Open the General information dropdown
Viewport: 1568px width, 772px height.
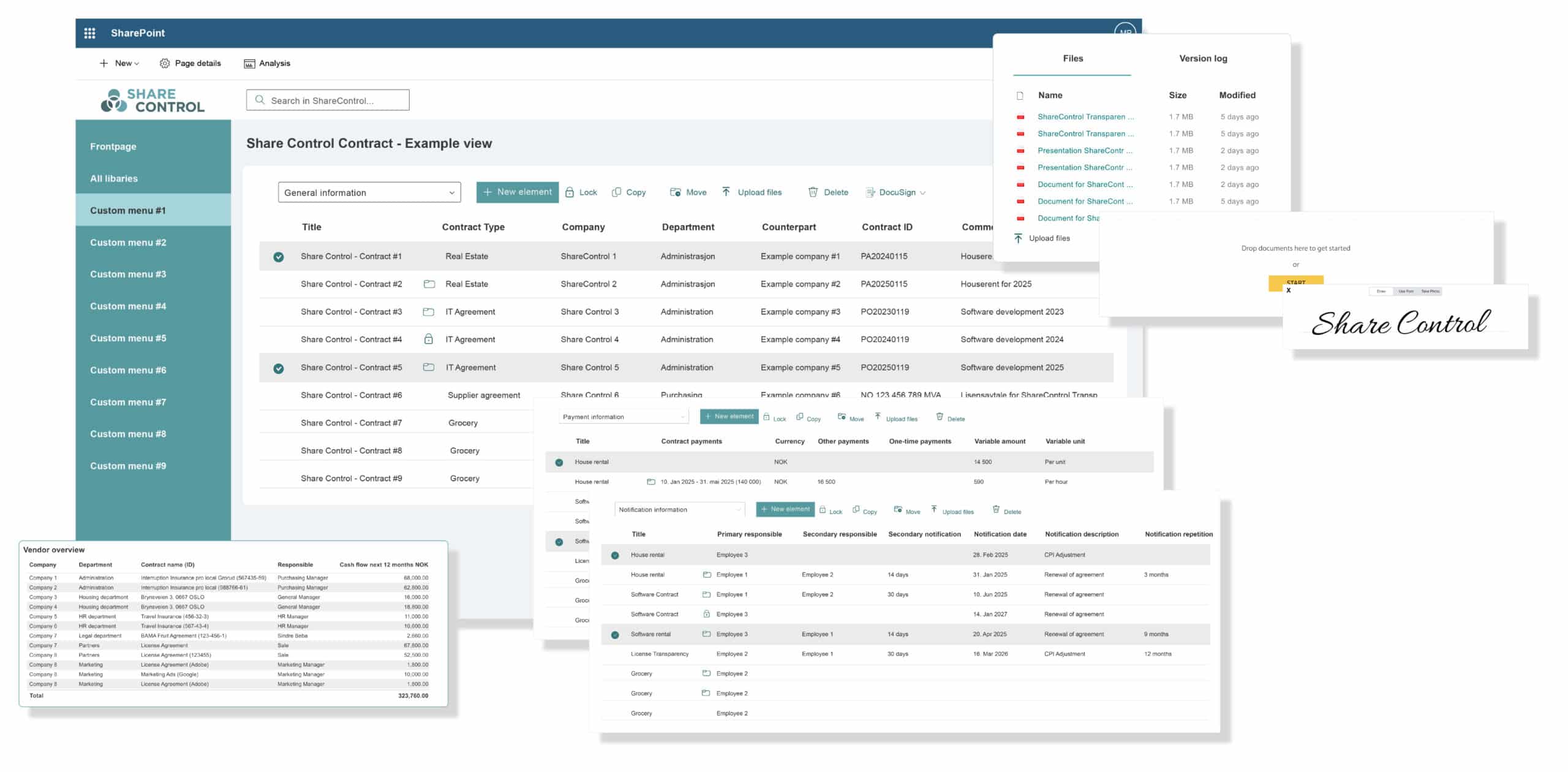(x=369, y=192)
